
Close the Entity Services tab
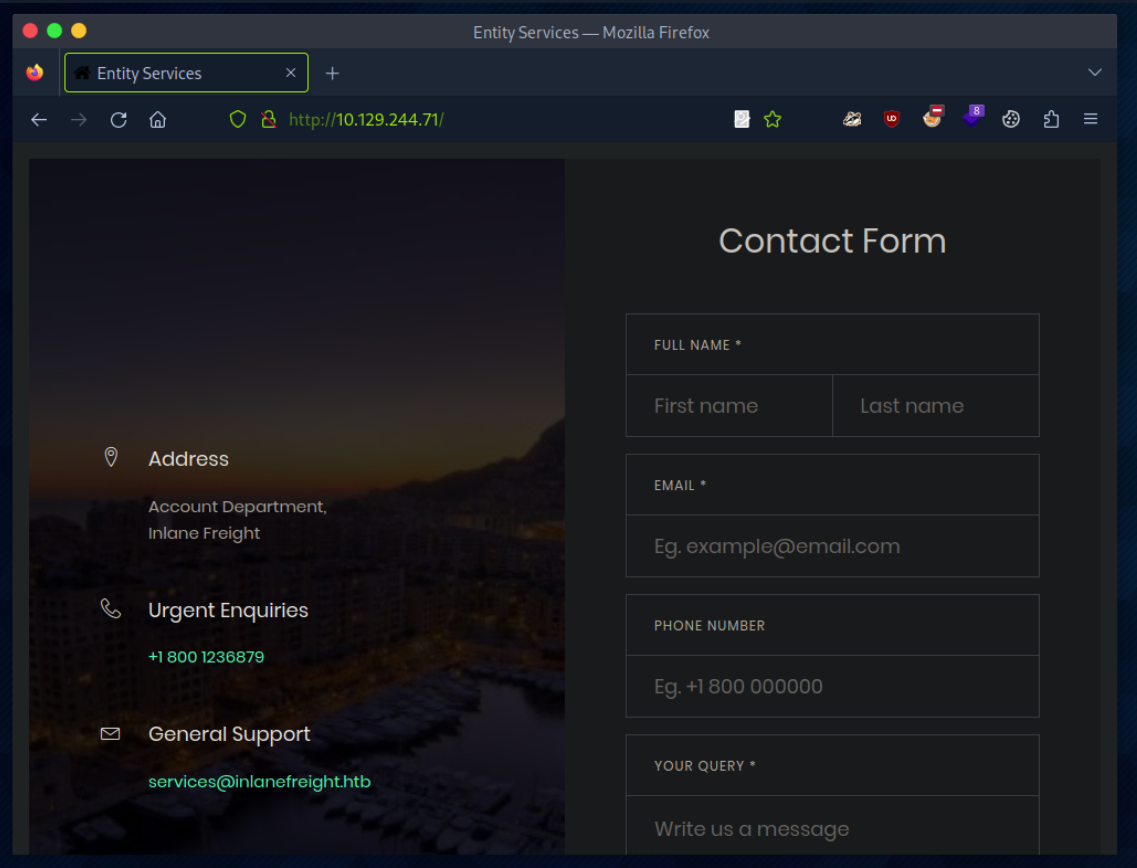pyautogui.click(x=291, y=73)
